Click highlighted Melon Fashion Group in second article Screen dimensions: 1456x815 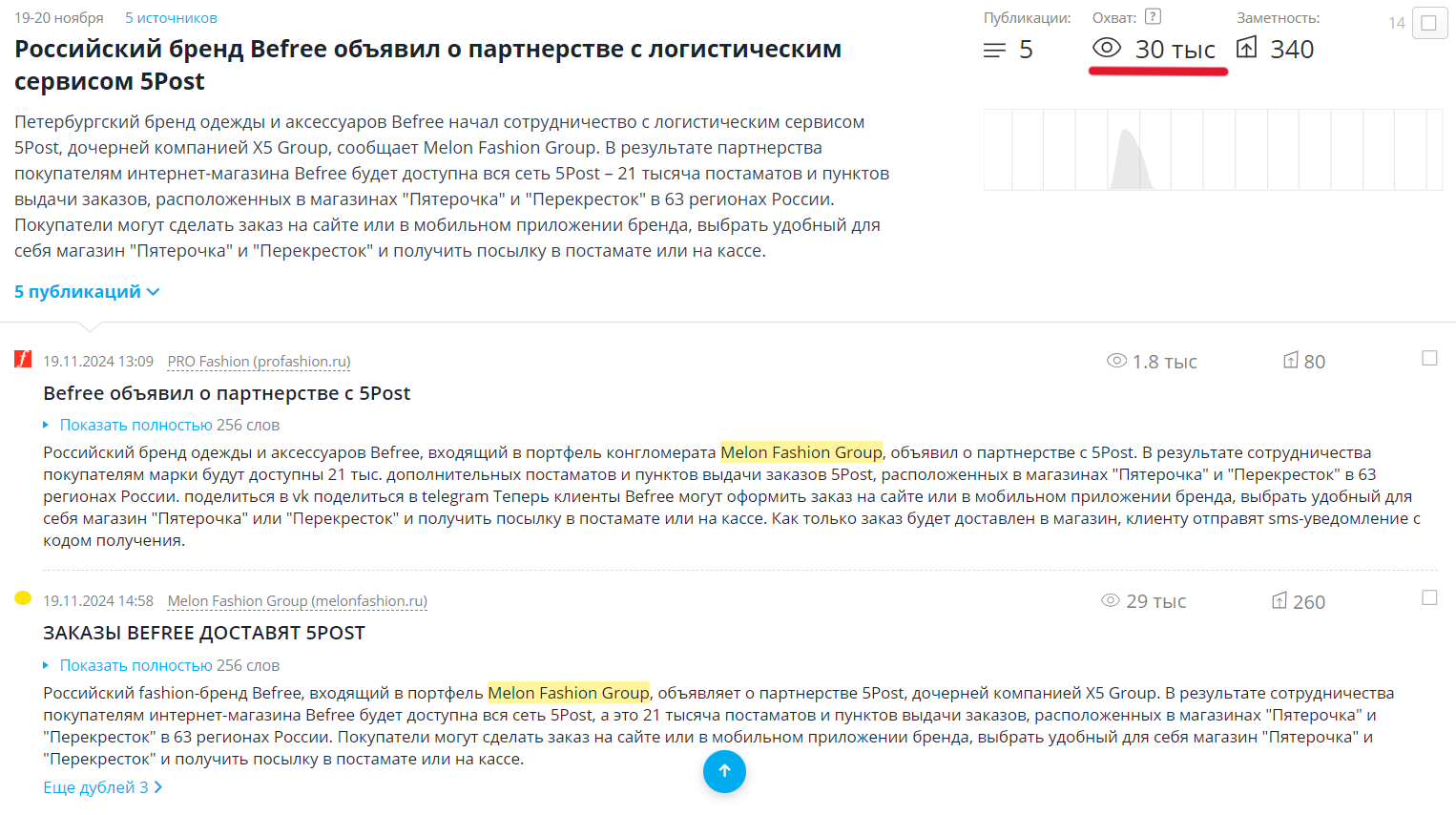pos(569,693)
